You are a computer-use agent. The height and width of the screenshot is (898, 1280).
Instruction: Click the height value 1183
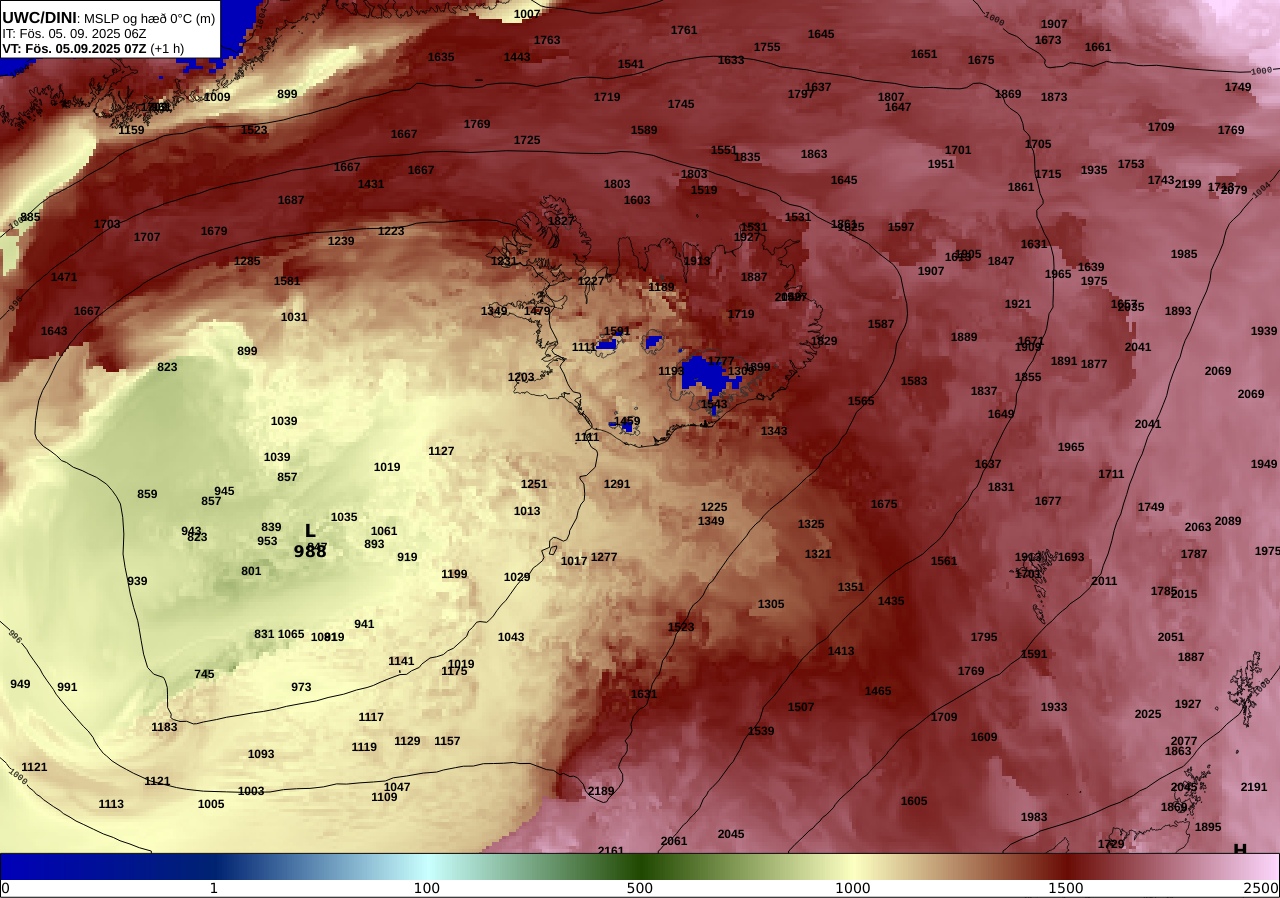tap(164, 727)
